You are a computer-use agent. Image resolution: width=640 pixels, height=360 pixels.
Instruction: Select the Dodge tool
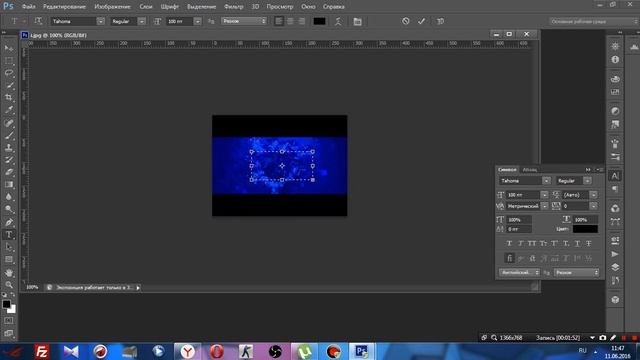[x=9, y=209]
